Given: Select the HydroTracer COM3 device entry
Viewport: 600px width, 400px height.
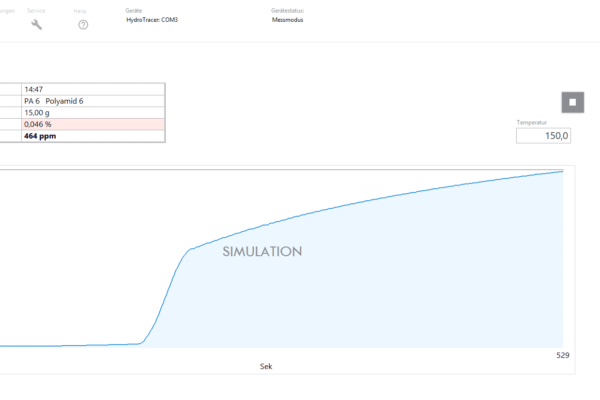Looking at the screenshot, I should (x=153, y=19).
